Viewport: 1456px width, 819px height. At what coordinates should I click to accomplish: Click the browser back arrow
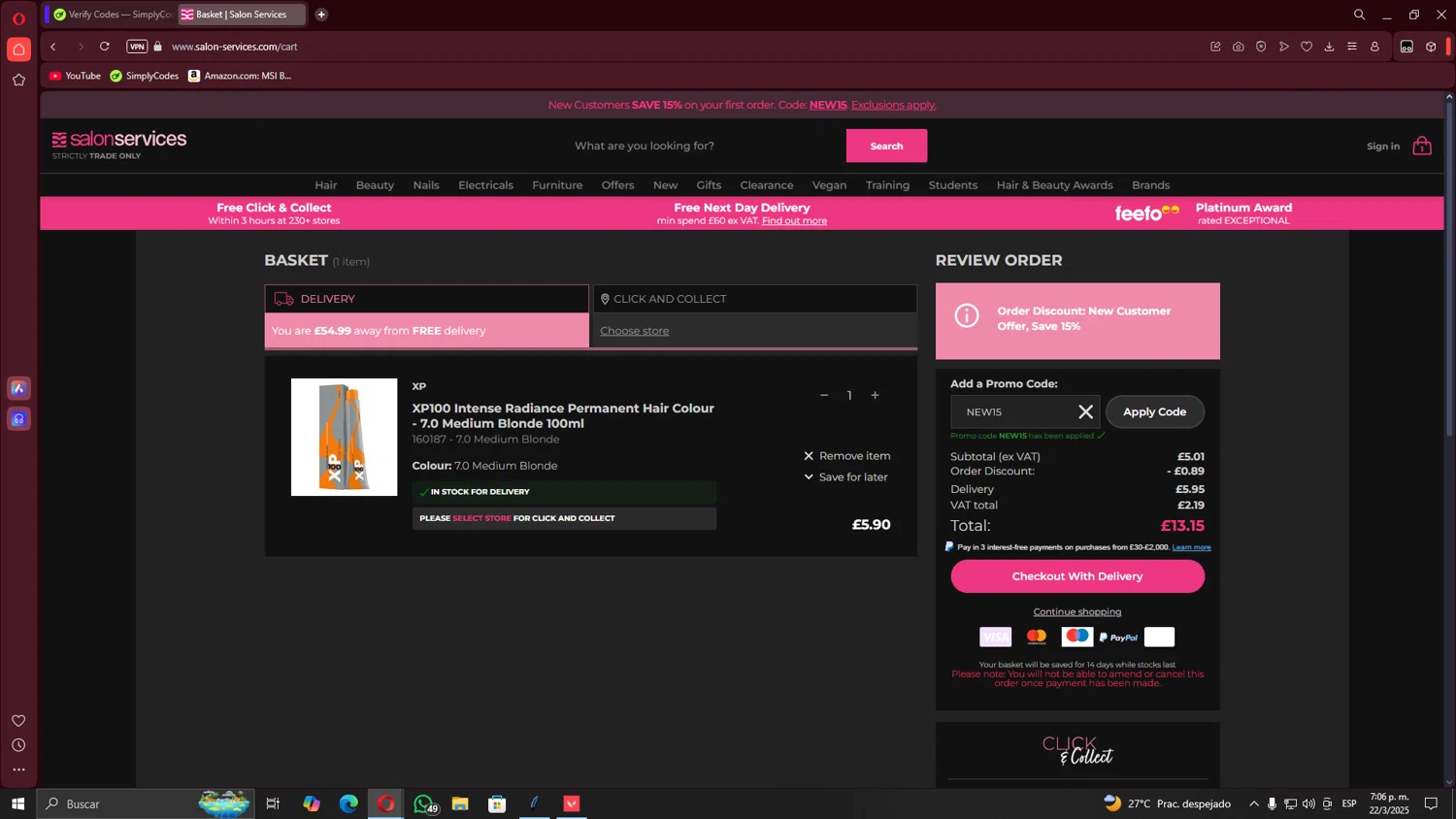[x=53, y=47]
